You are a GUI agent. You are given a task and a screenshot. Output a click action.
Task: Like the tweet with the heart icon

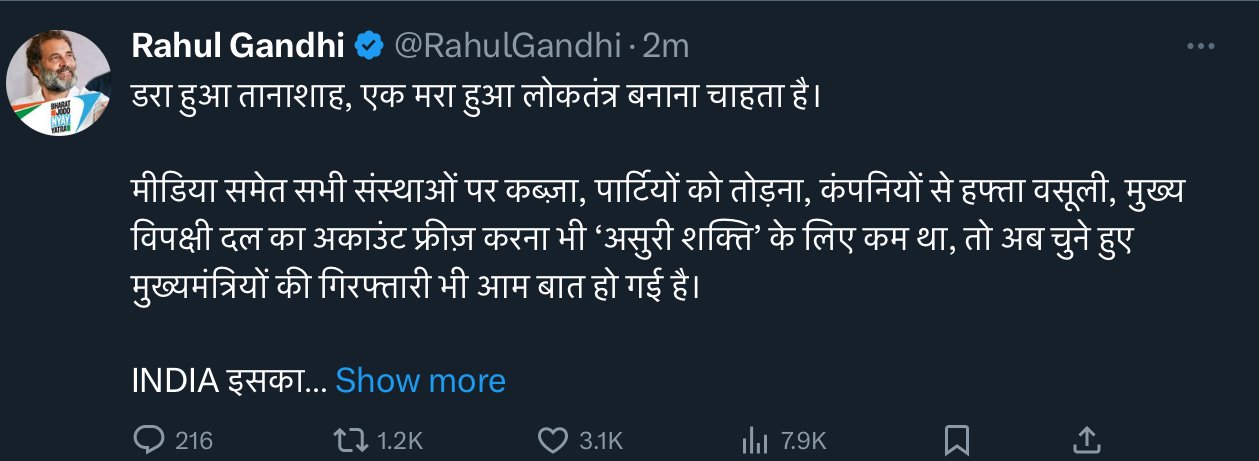coord(553,440)
